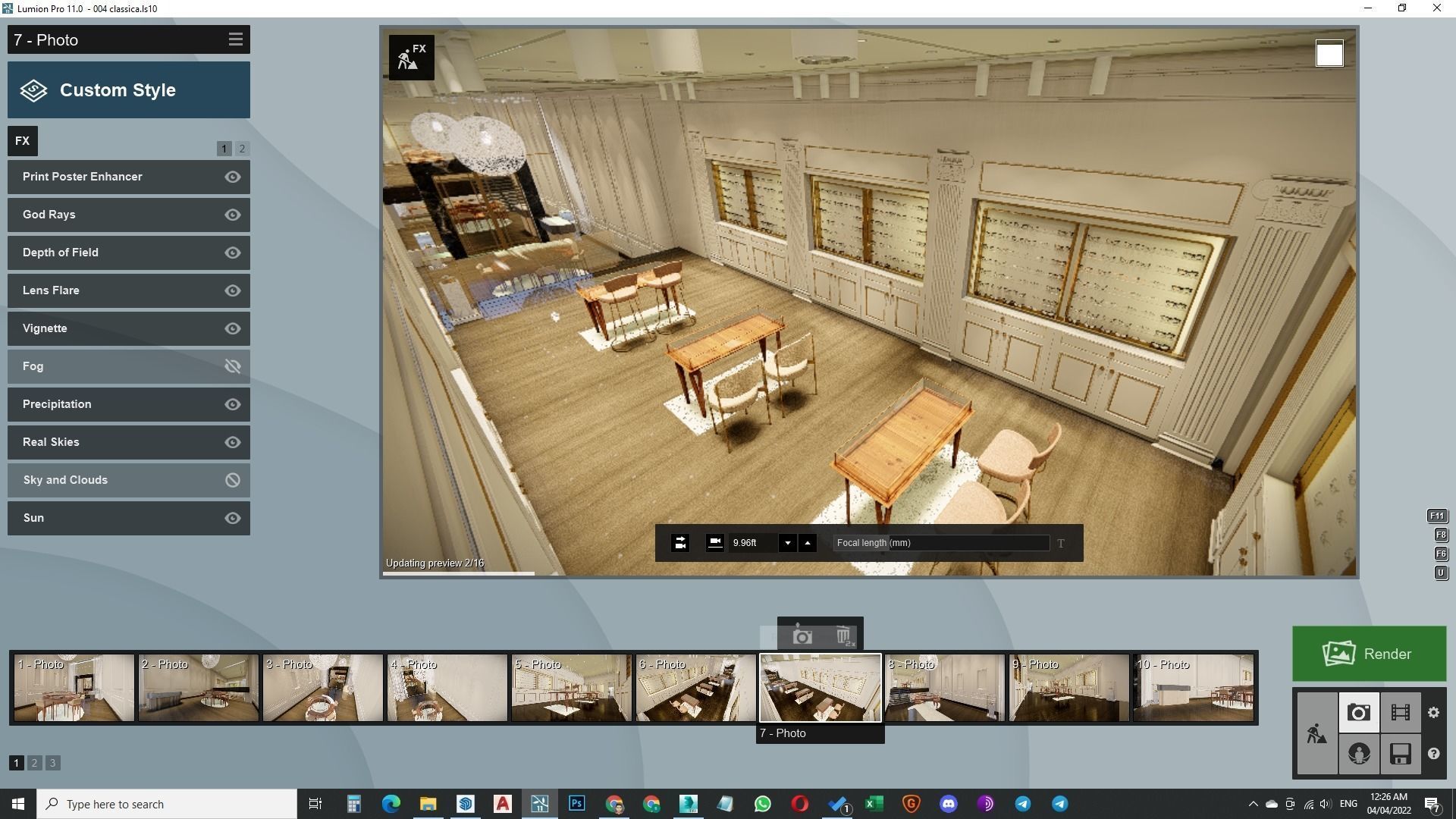Screen dimensions: 1456x819
Task: Click the disabled icon on Sky and Clouds
Action: click(x=233, y=480)
